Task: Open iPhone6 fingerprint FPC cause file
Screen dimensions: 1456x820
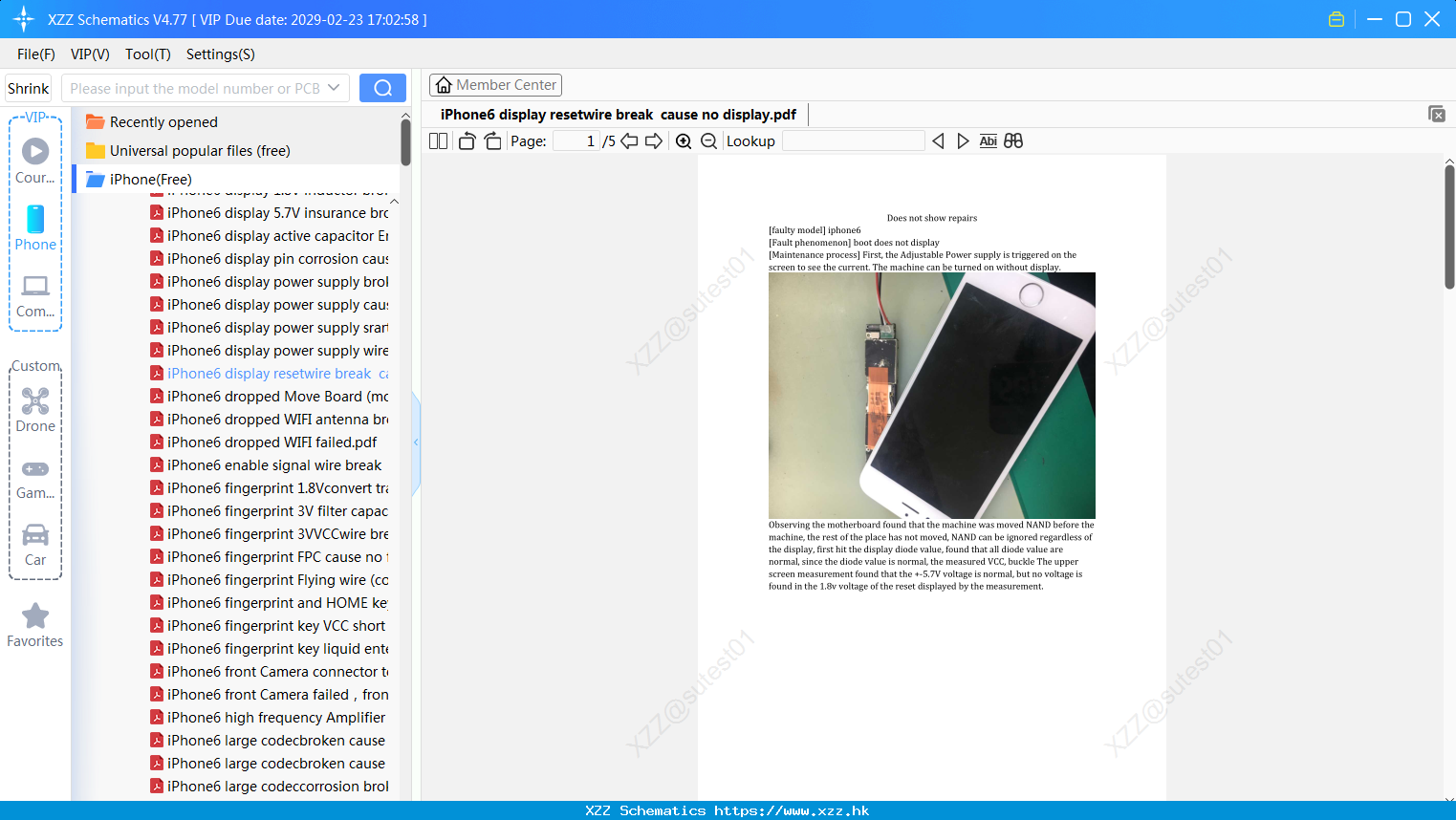Action: [x=270, y=557]
